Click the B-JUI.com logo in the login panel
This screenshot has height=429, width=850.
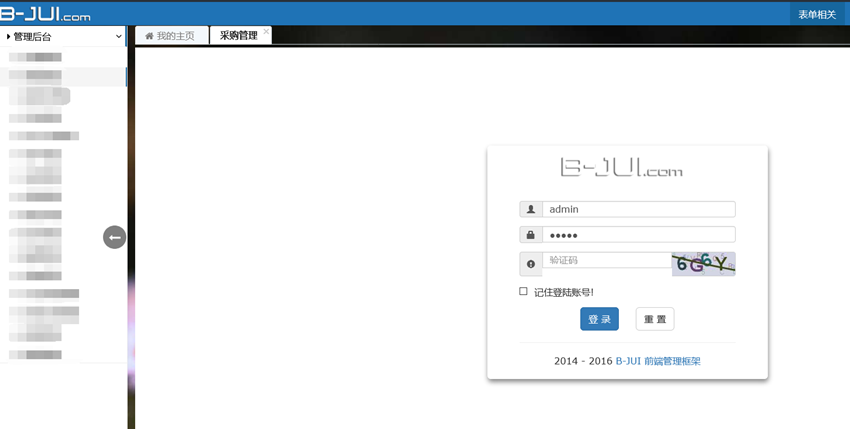(x=621, y=168)
